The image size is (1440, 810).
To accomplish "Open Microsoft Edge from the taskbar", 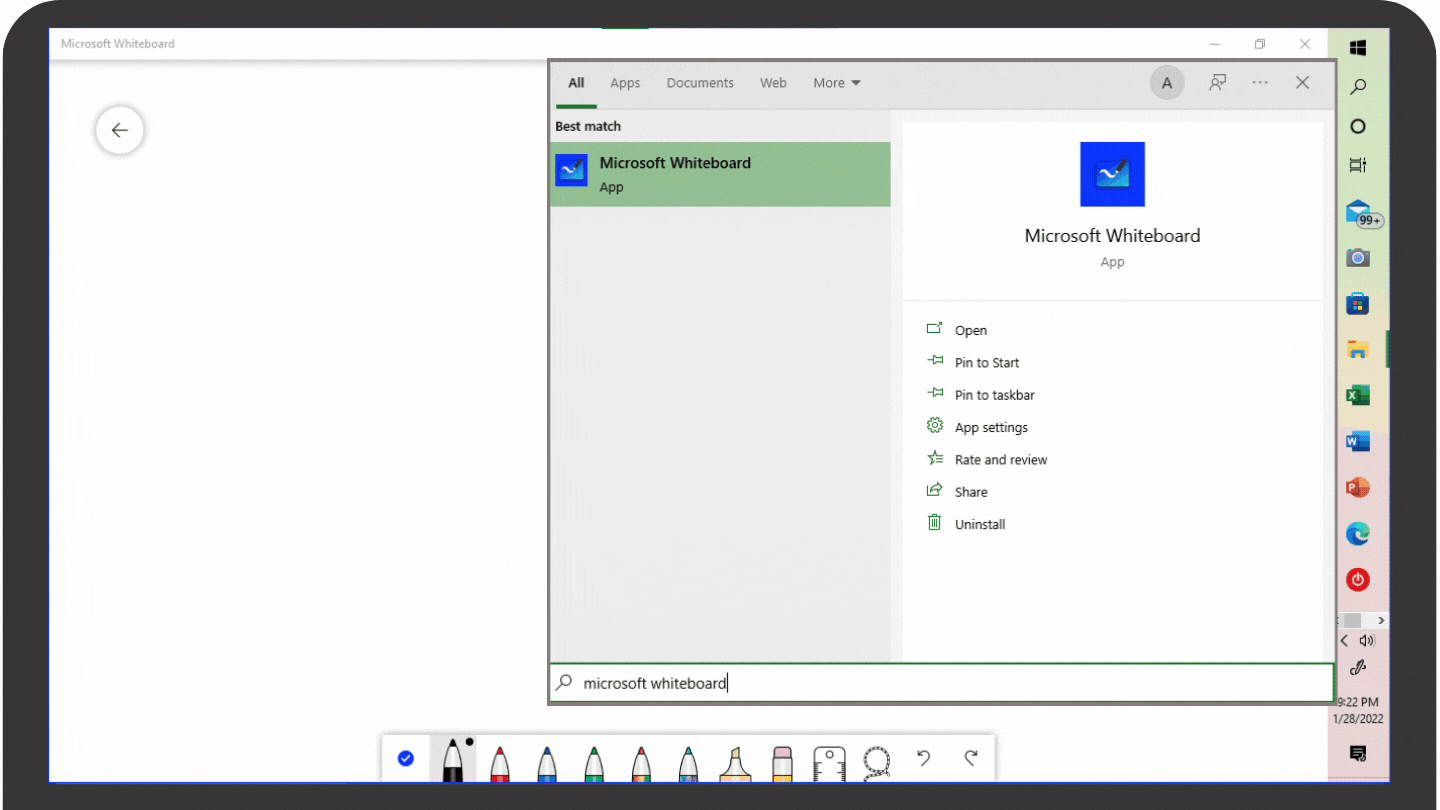I will point(1358,534).
